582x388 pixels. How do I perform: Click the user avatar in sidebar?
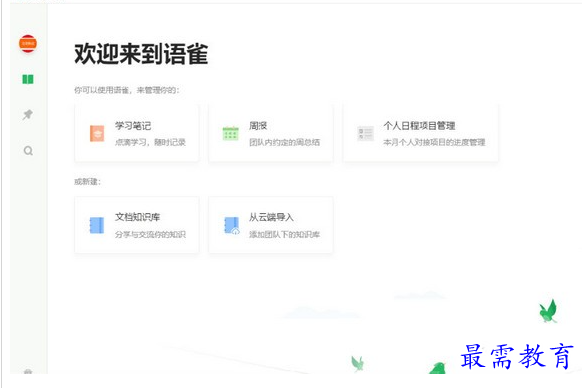[28, 43]
